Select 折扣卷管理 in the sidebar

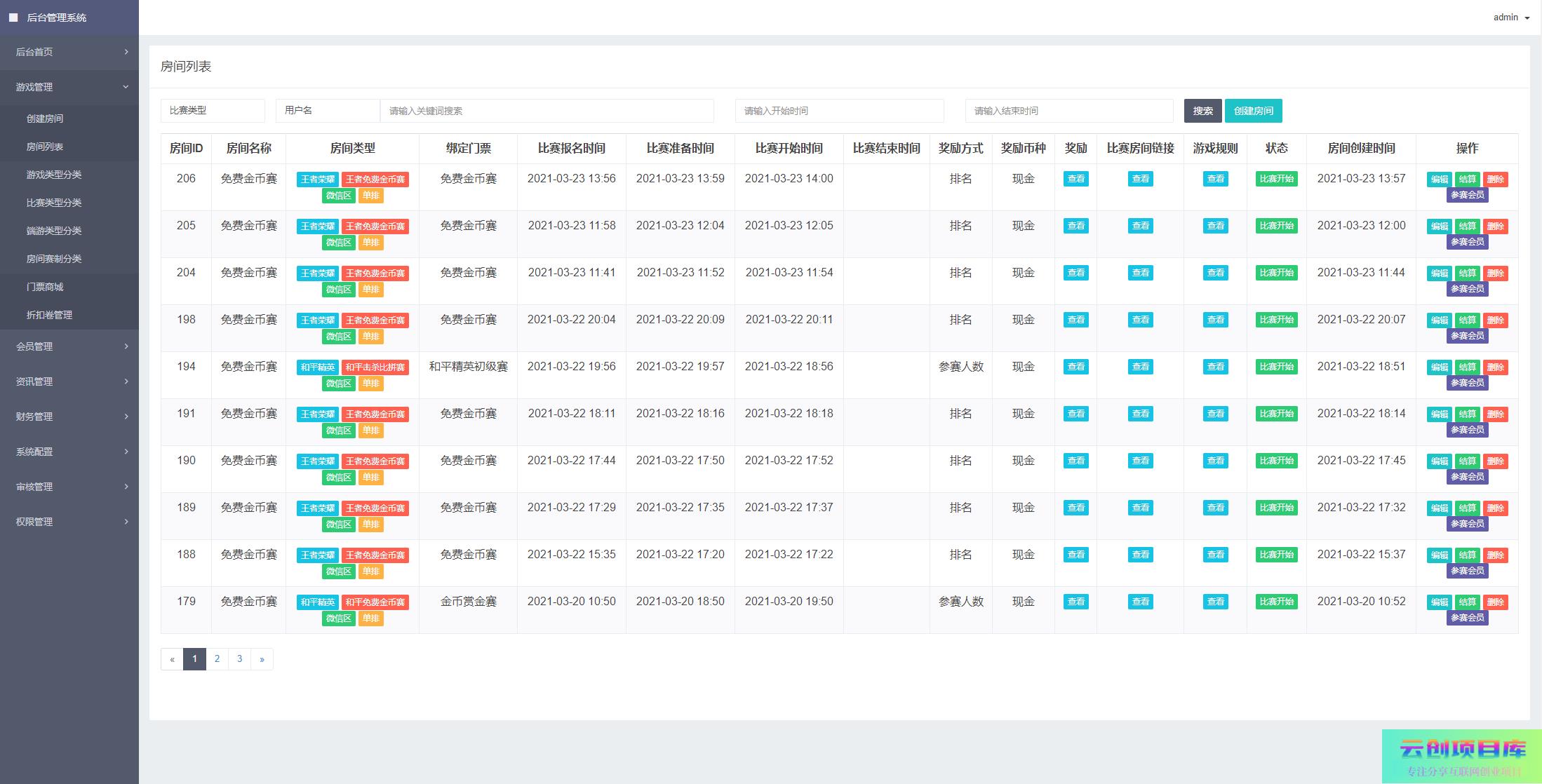(49, 315)
